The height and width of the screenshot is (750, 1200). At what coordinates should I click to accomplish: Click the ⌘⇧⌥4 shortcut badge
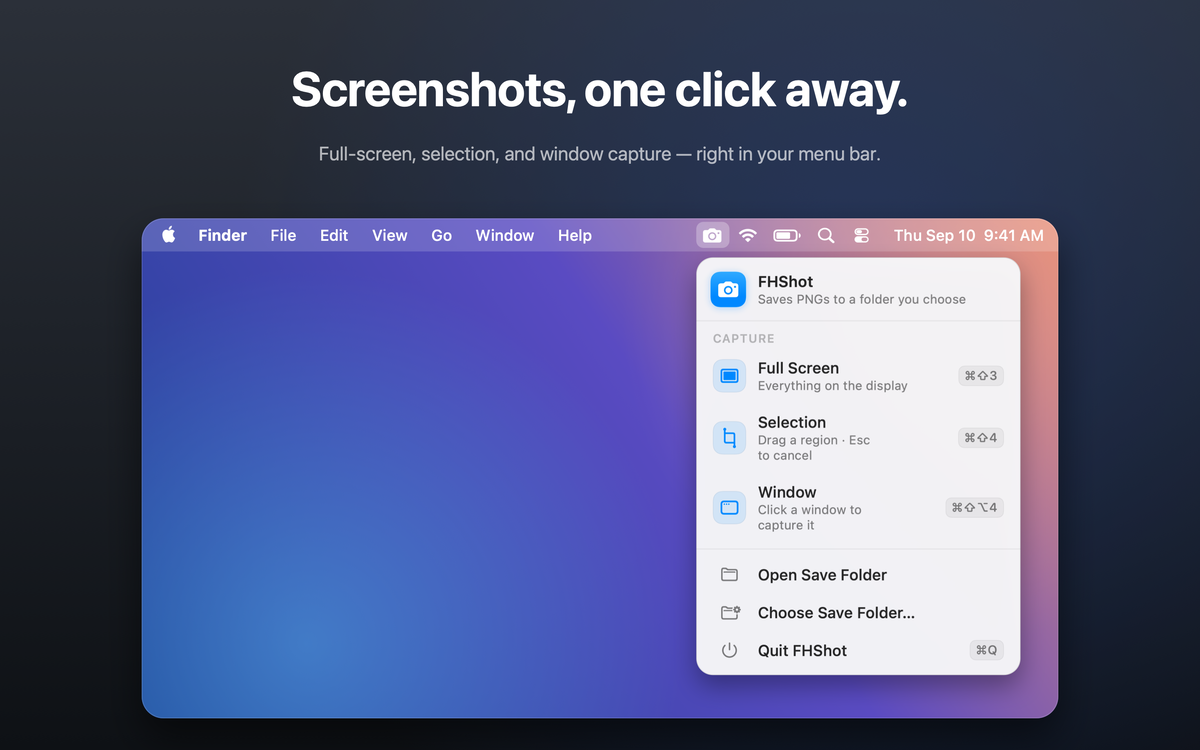[975, 508]
